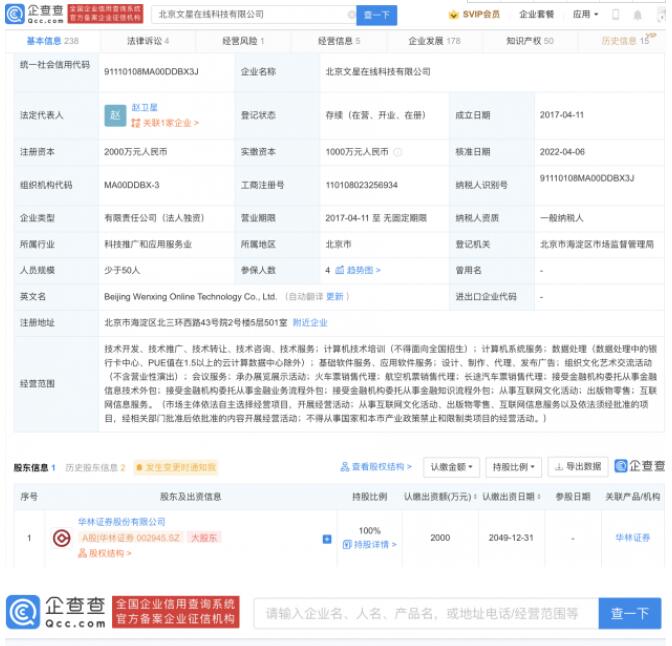Viewport: 672px width, 646px height.
Task: Click the credit code value 91110108MA00DDBX3J
Action: tap(151, 72)
